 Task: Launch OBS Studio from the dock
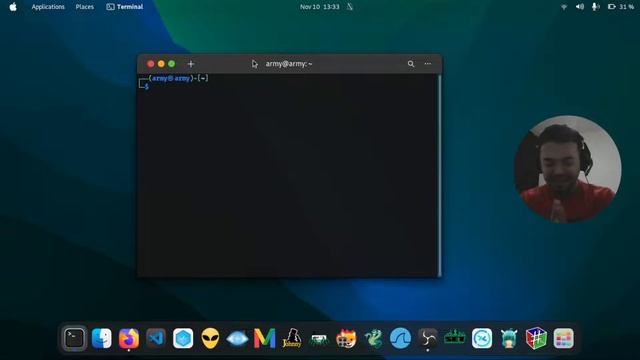click(x=427, y=338)
